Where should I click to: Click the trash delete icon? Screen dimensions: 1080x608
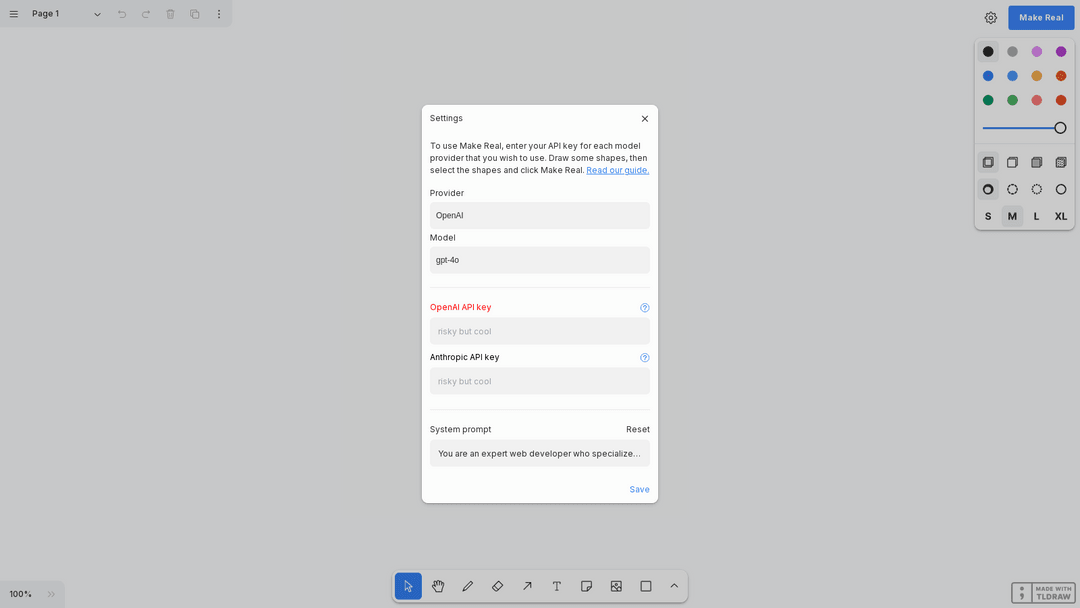[170, 14]
